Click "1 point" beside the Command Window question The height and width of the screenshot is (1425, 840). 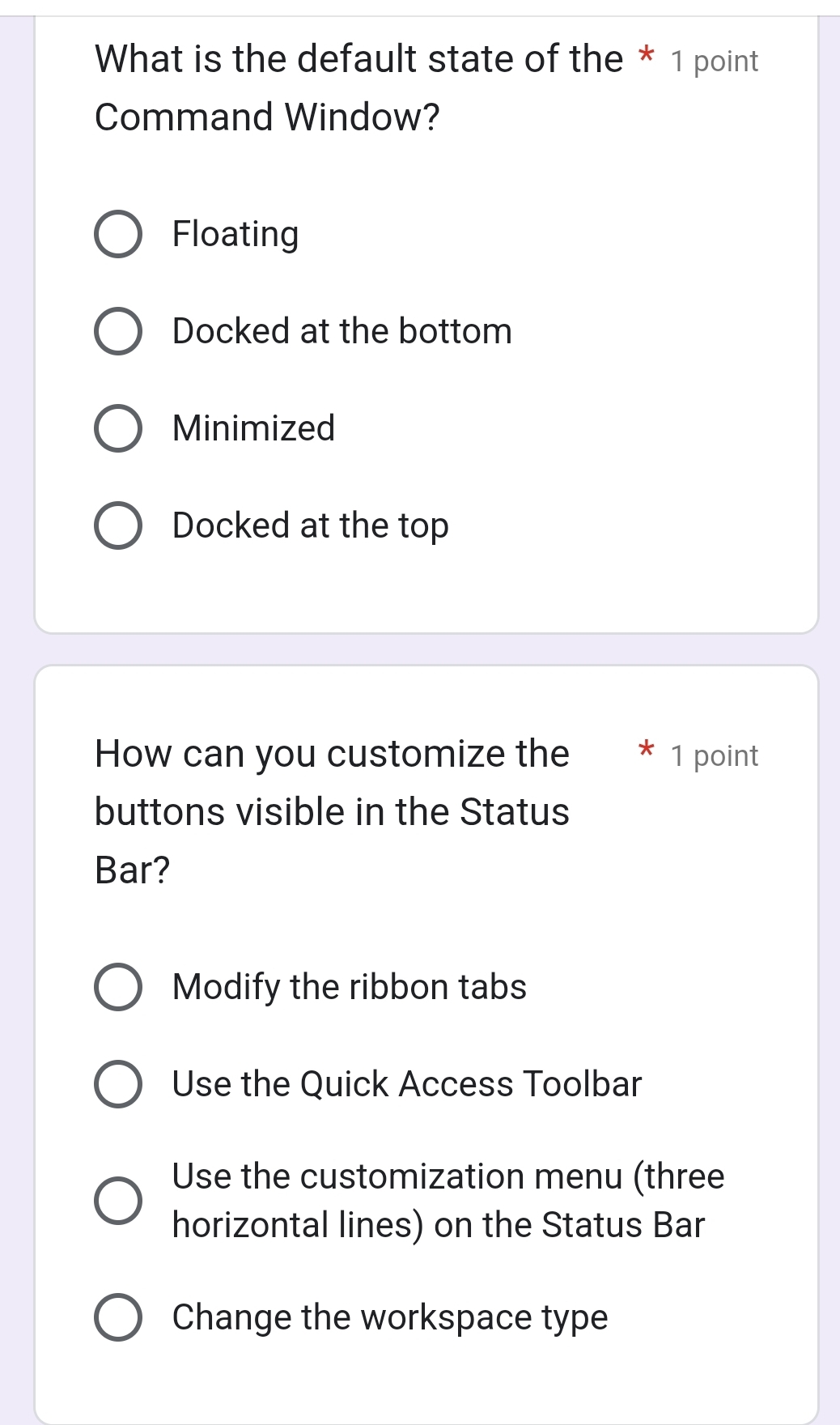point(715,62)
